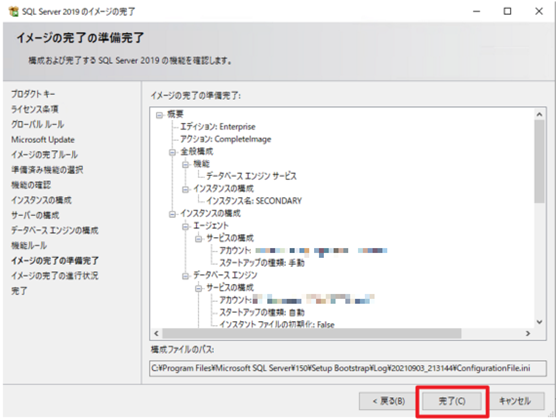The height and width of the screenshot is (419, 556).
Task: Click the 構成ファイルのパス text field
Action: coord(348,368)
